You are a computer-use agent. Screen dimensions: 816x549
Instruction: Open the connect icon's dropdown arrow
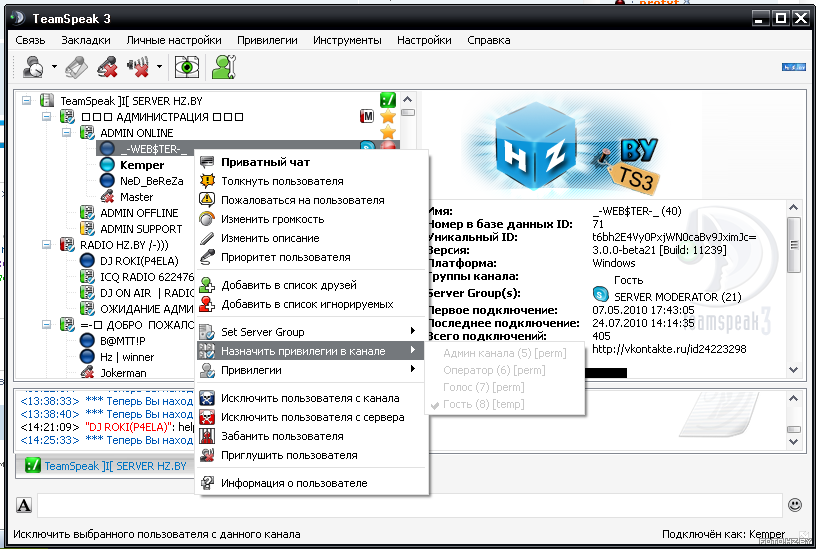pyautogui.click(x=54, y=67)
